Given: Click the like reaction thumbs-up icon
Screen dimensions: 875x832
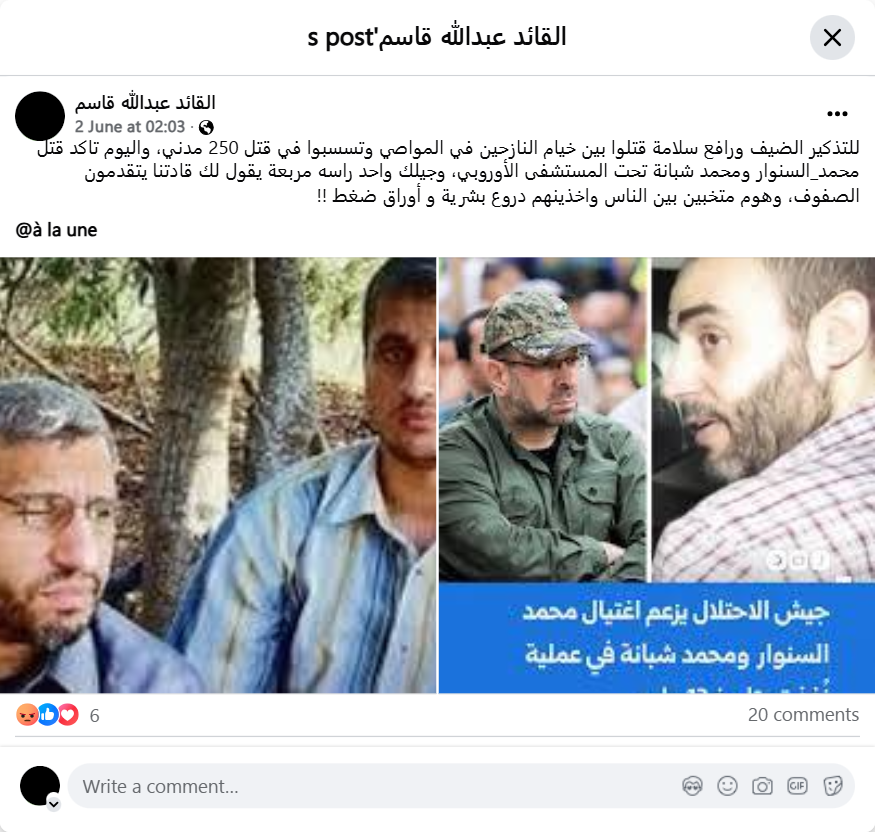Looking at the screenshot, I should [x=48, y=715].
